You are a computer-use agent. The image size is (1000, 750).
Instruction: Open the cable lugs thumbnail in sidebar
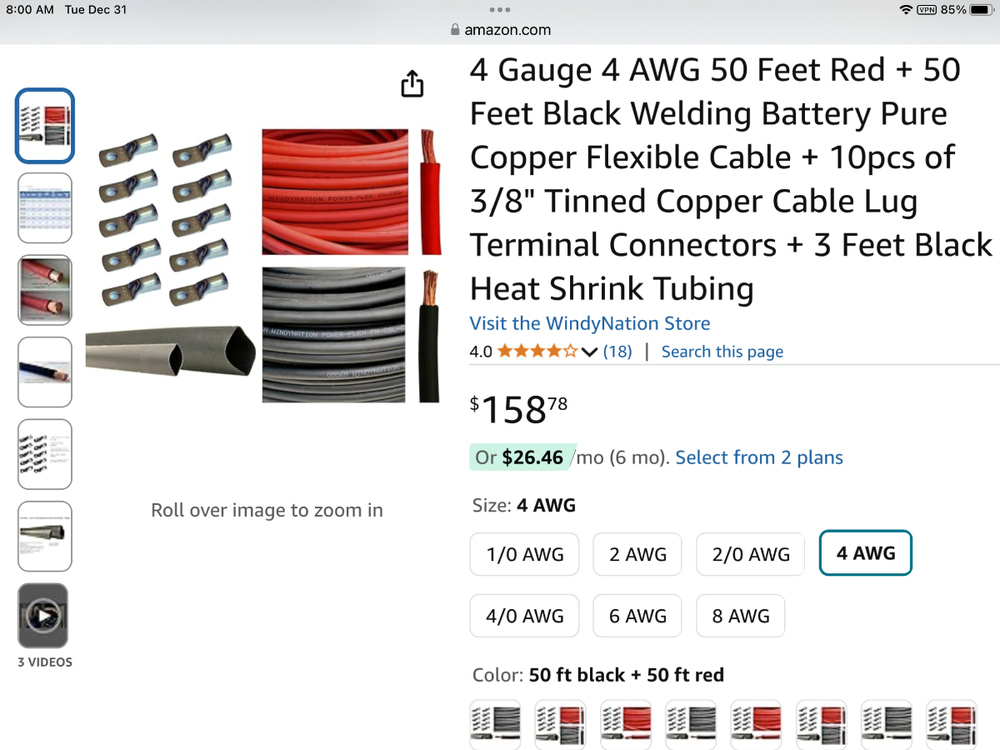(44, 454)
